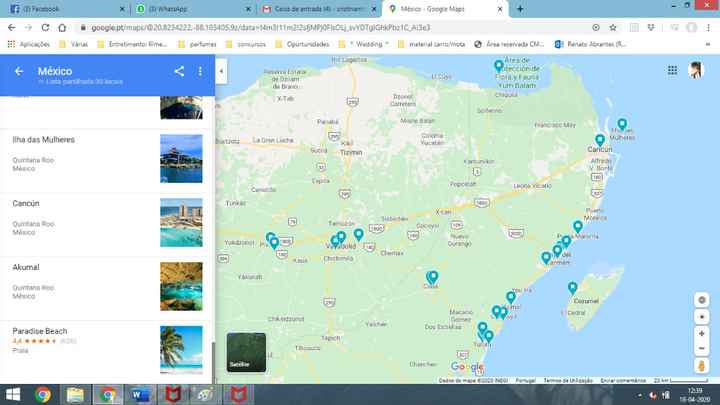Switch to Satellite view
This screenshot has height=405, width=720.
coord(246,352)
